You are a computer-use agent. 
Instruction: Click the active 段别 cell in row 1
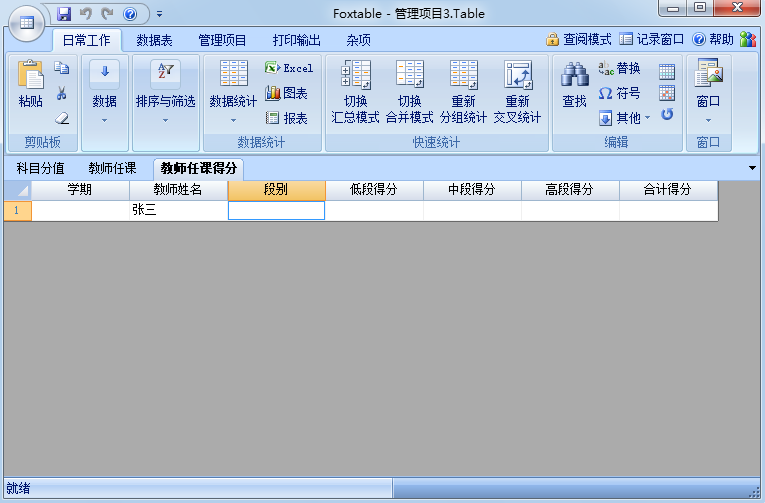point(276,210)
